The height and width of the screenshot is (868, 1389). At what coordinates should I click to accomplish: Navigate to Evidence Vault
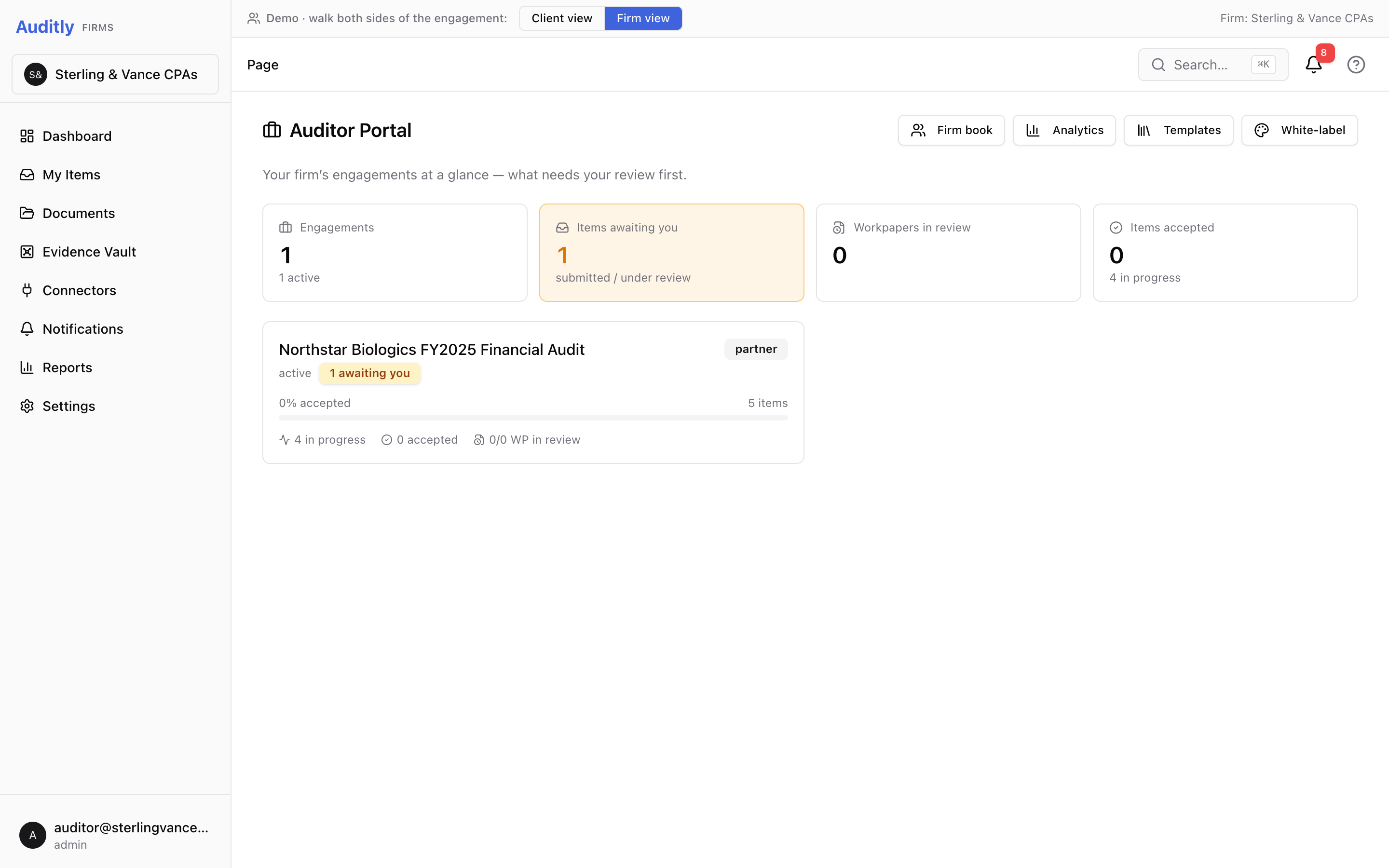point(115,251)
